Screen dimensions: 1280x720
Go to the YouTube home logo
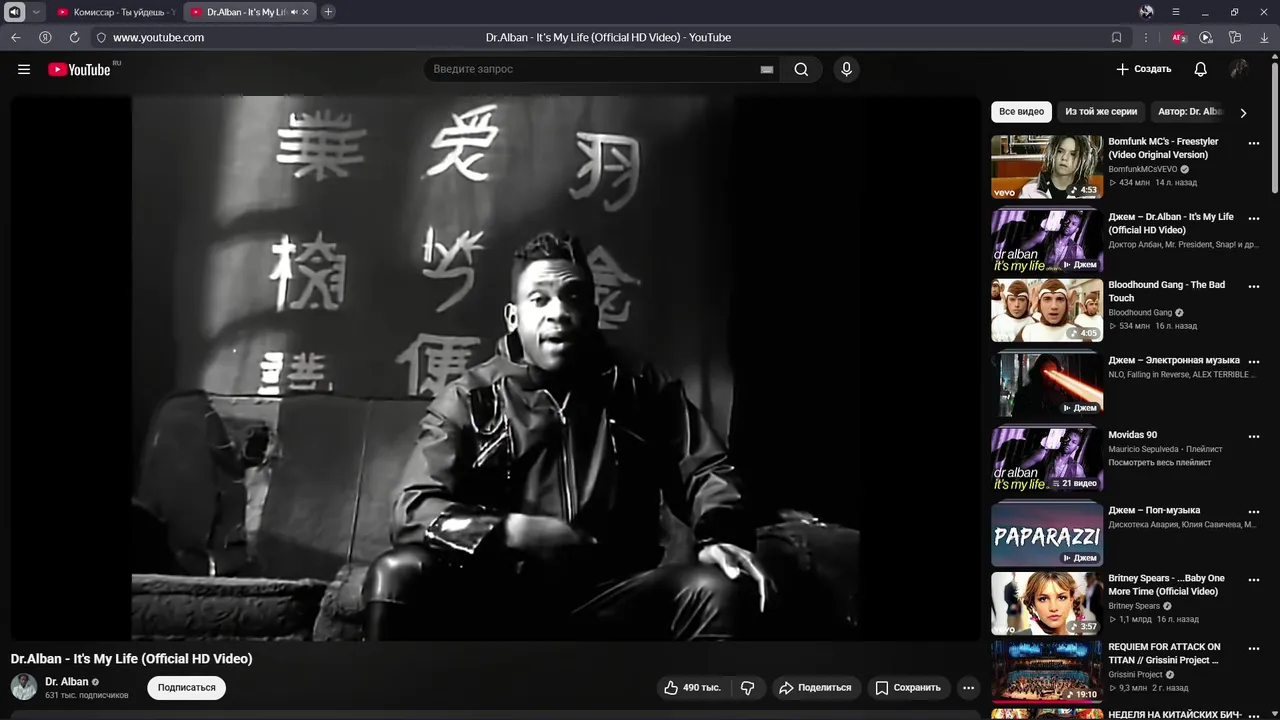coord(79,69)
